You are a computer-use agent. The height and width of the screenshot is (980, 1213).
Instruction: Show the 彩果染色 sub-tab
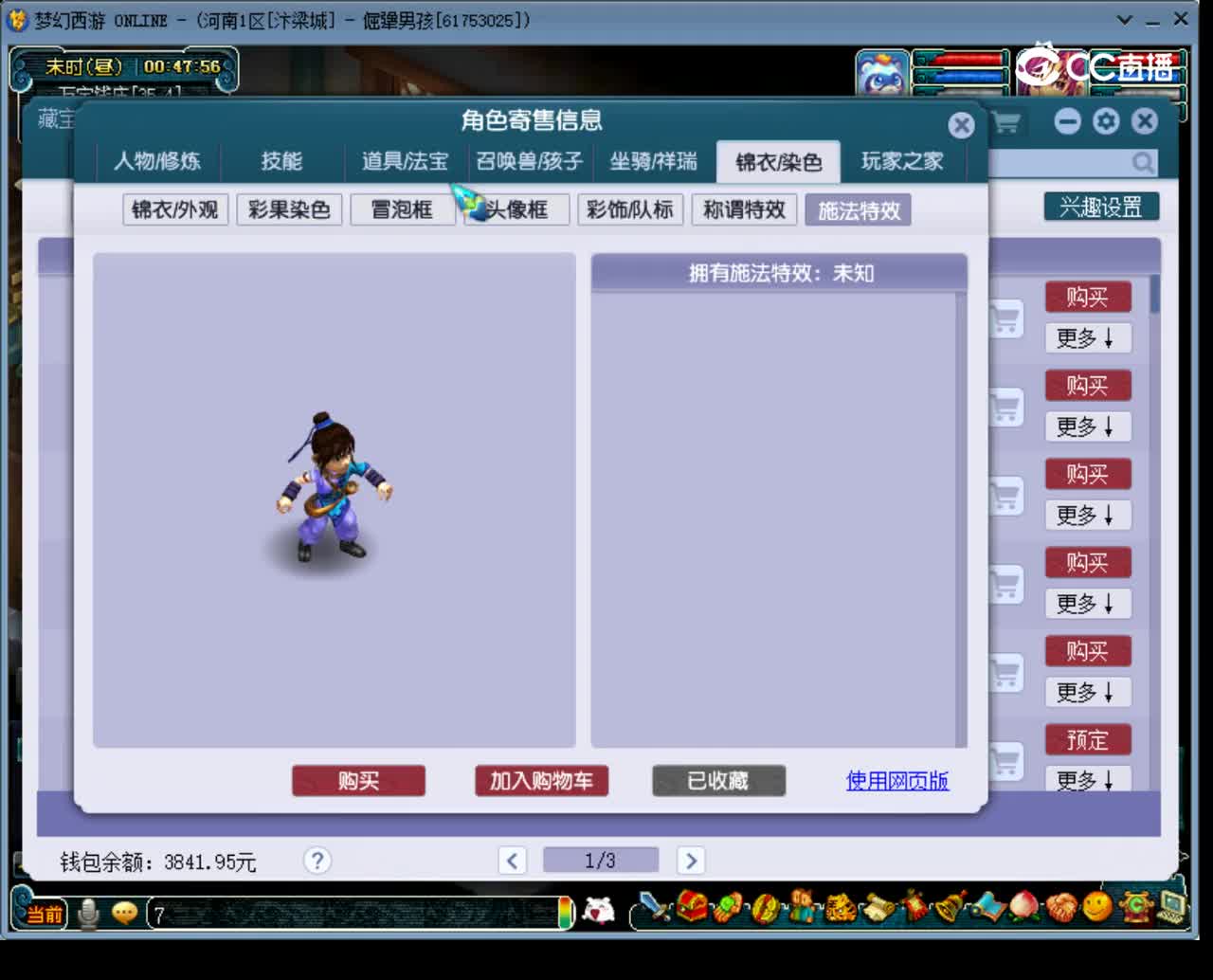pyautogui.click(x=289, y=209)
